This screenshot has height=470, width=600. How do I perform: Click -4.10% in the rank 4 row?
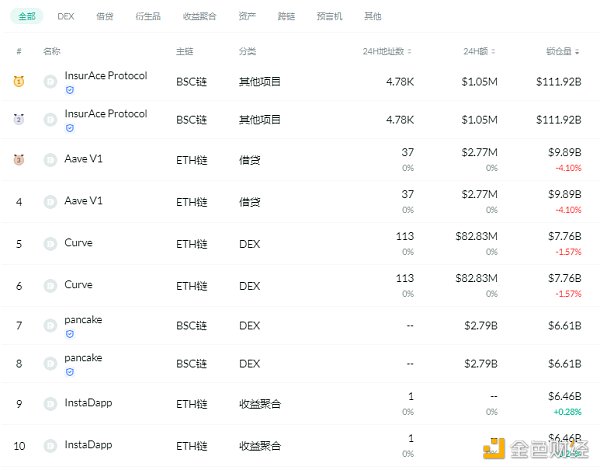pyautogui.click(x=569, y=210)
